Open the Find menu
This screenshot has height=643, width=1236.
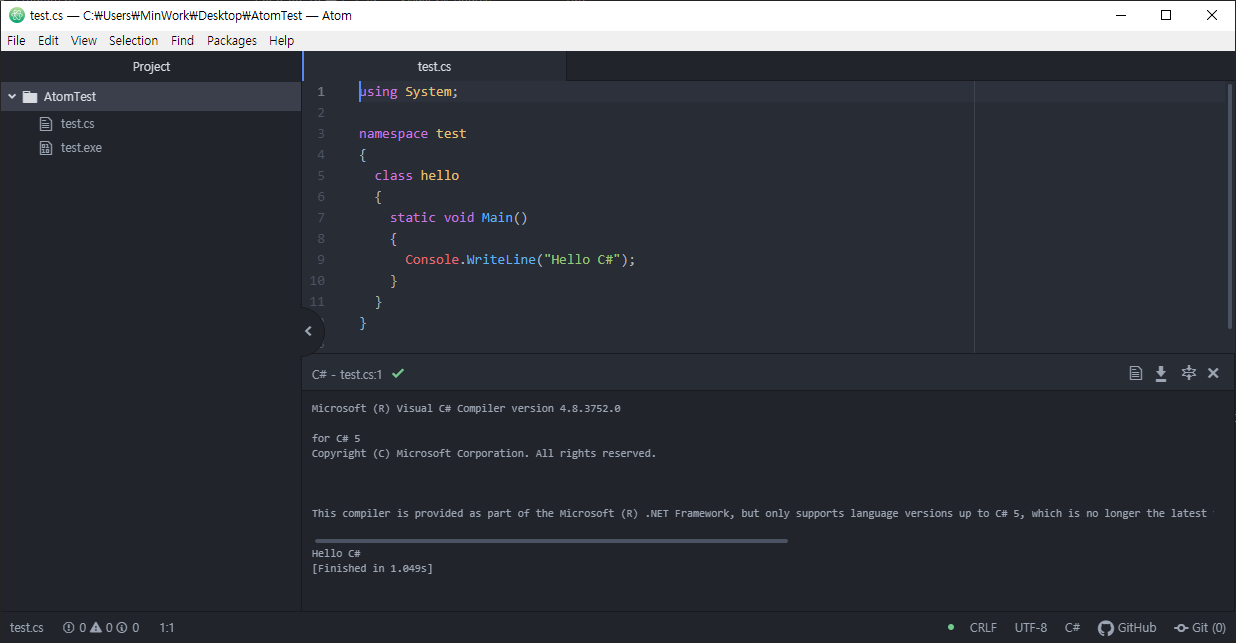point(182,41)
